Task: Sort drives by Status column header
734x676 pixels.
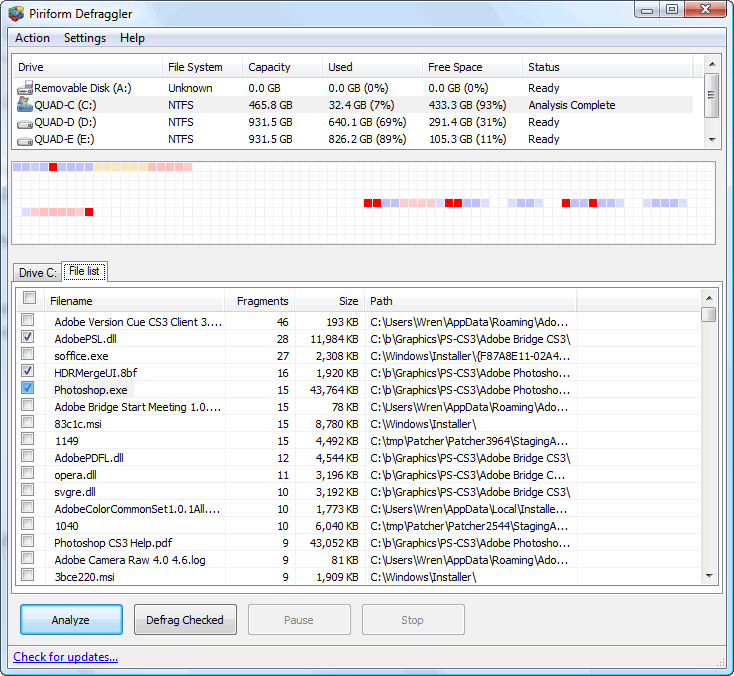Action: point(607,67)
